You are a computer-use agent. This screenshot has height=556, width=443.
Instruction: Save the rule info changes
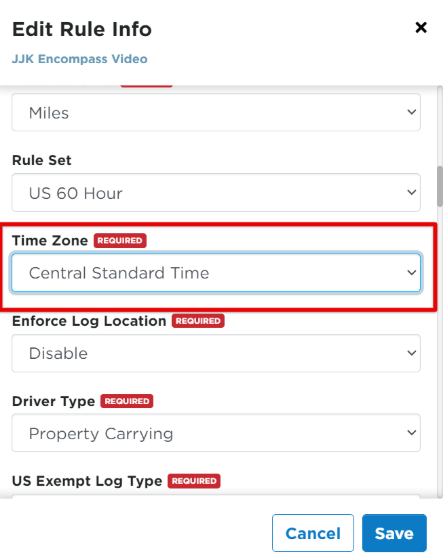(394, 533)
